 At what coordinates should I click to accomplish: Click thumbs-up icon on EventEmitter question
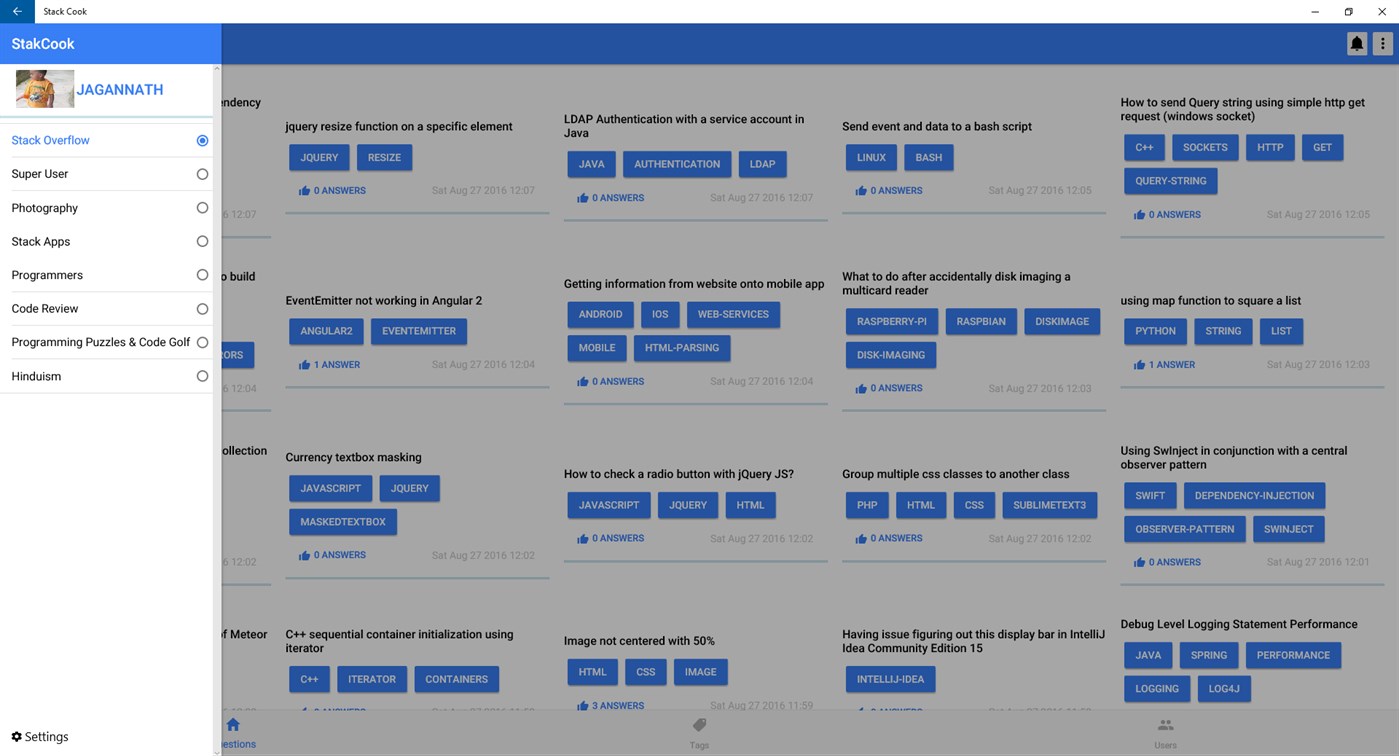(x=304, y=365)
